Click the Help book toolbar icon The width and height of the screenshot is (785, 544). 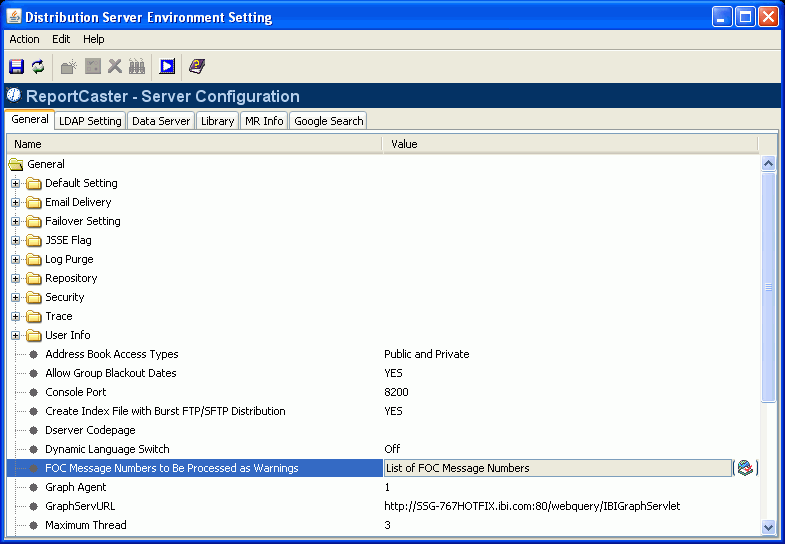197,66
